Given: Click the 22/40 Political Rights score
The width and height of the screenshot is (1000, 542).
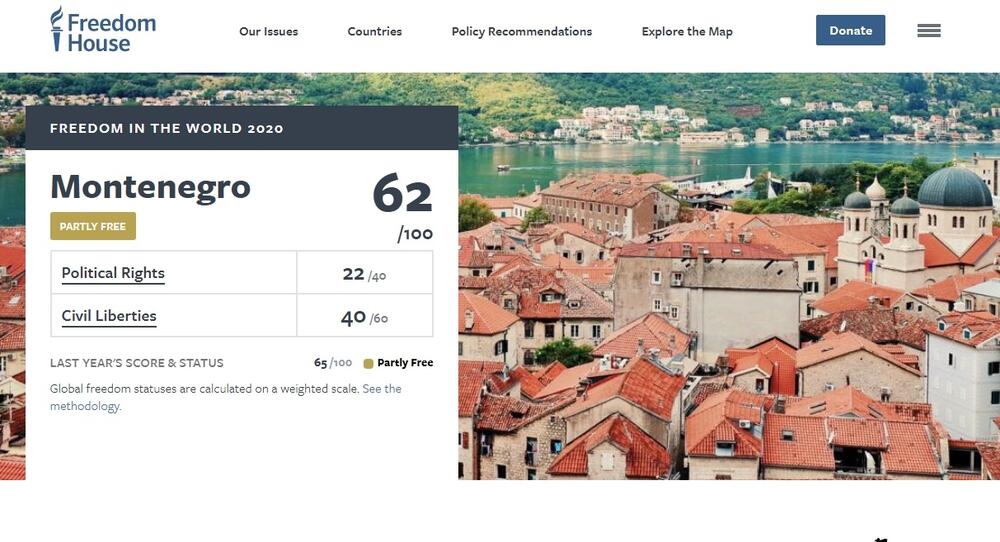Looking at the screenshot, I should (x=364, y=274).
